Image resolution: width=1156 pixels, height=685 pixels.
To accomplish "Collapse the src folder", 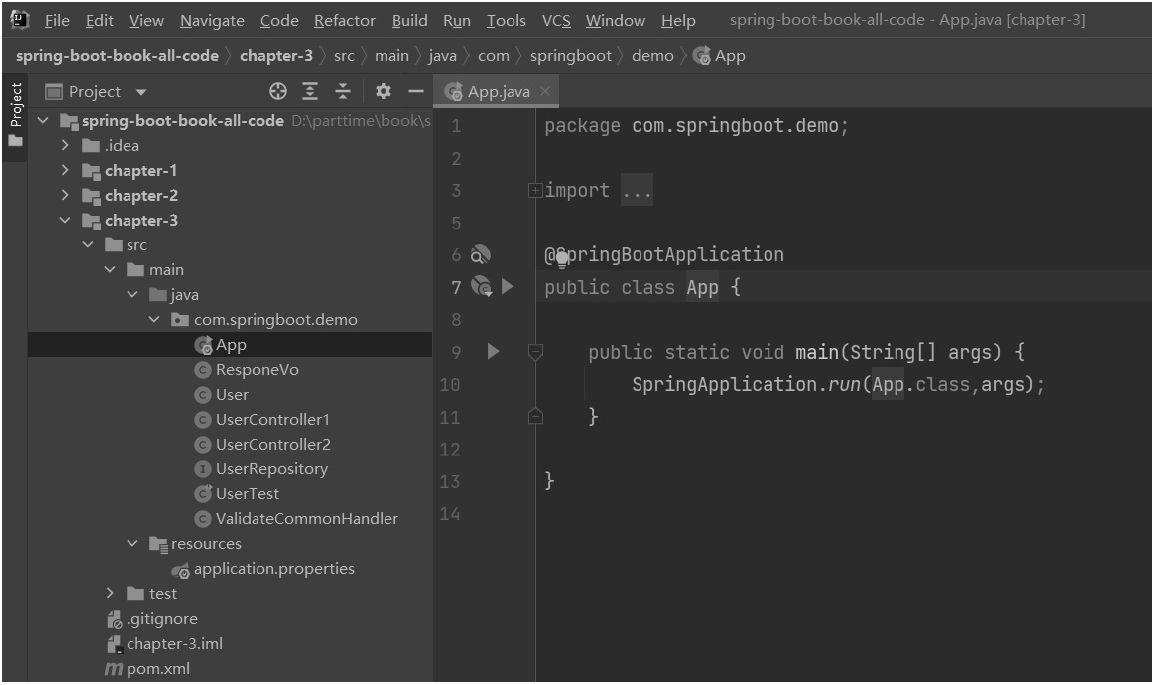I will tap(88, 244).
